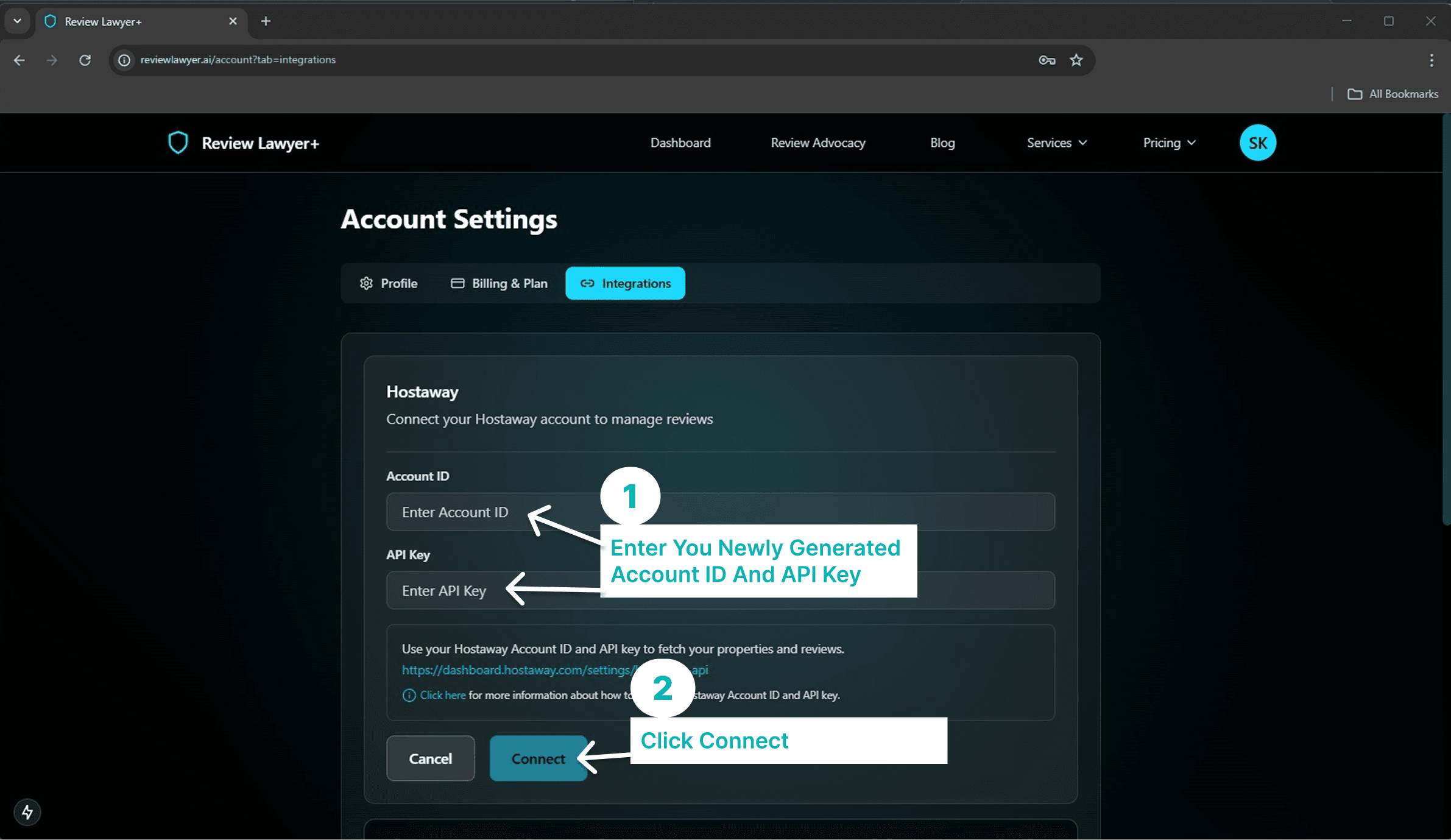The width and height of the screenshot is (1451, 840).
Task: Click the API Key field label
Action: click(x=408, y=555)
